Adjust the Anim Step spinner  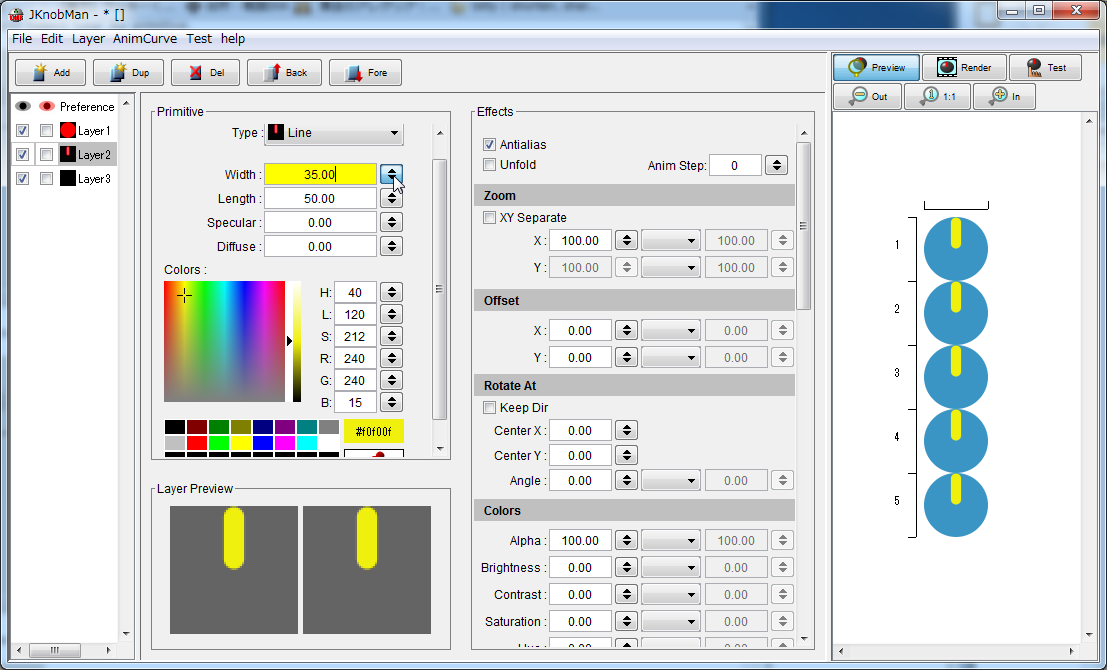[777, 165]
